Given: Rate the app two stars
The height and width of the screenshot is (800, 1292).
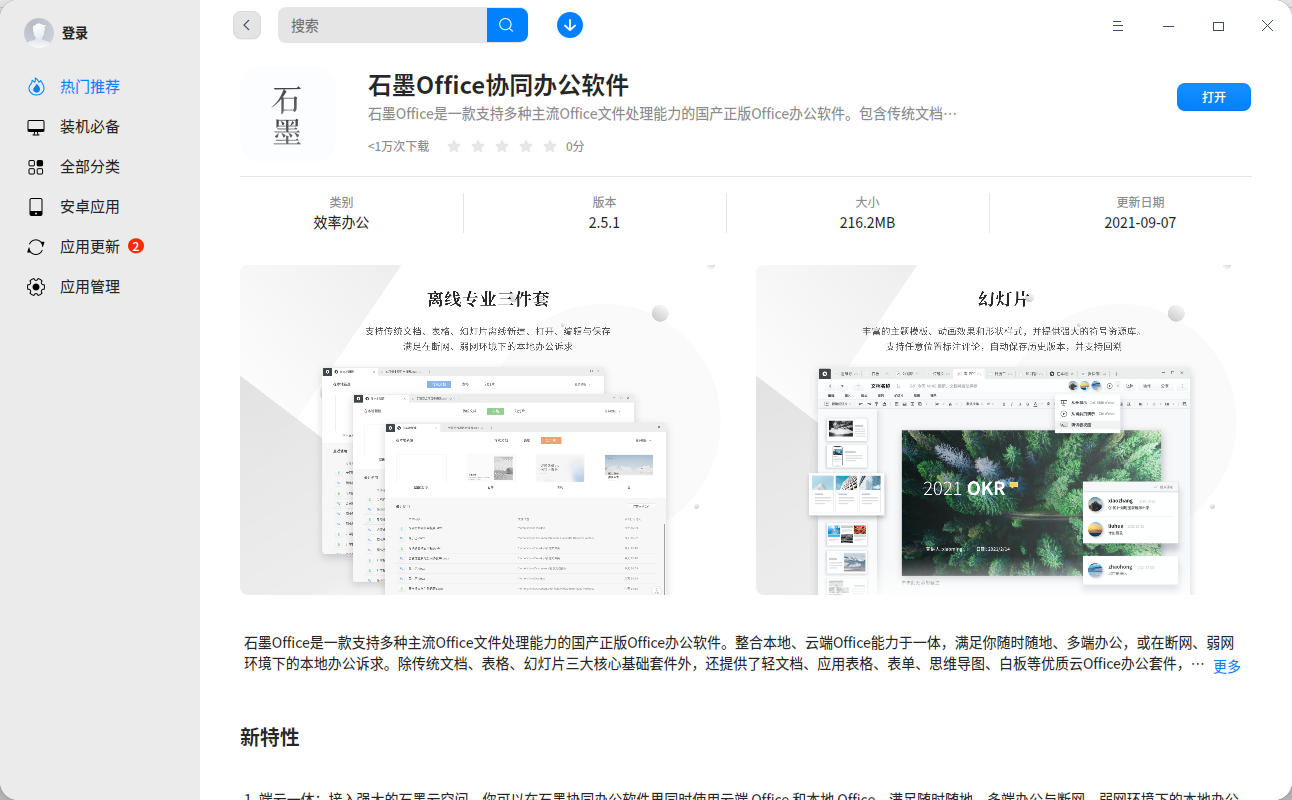Looking at the screenshot, I should [x=478, y=146].
